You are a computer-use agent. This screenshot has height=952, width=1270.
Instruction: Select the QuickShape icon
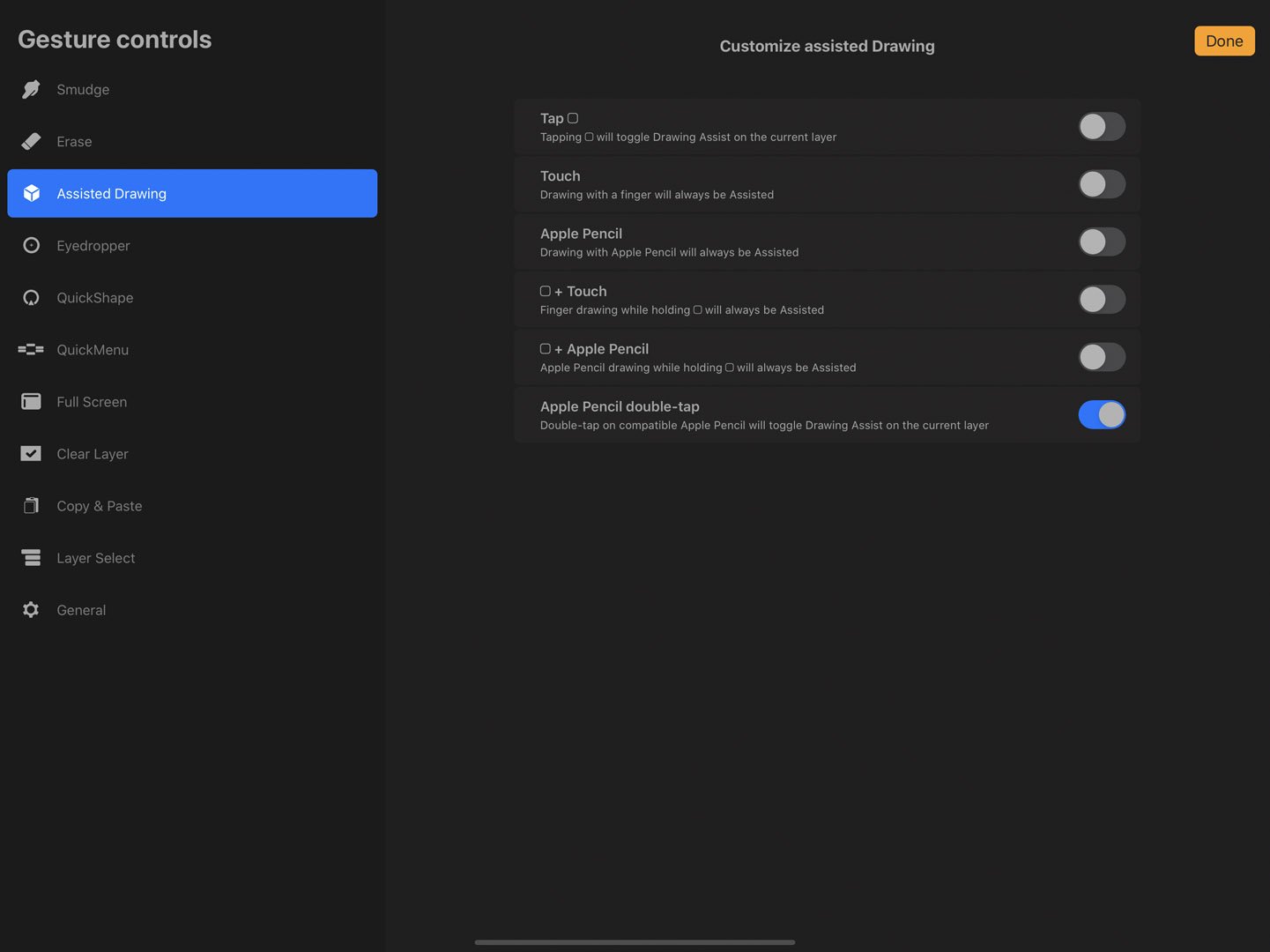point(31,297)
